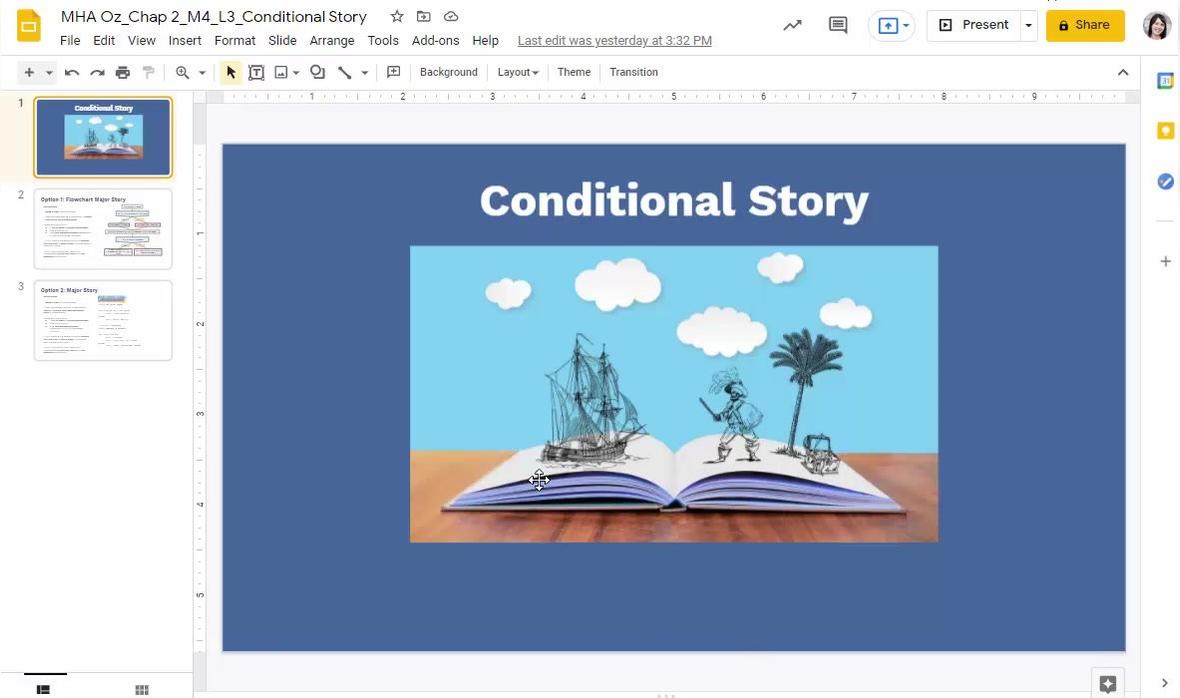Viewport: 1180px width, 698px height.
Task: Open the Arrange menu
Action: (x=332, y=41)
